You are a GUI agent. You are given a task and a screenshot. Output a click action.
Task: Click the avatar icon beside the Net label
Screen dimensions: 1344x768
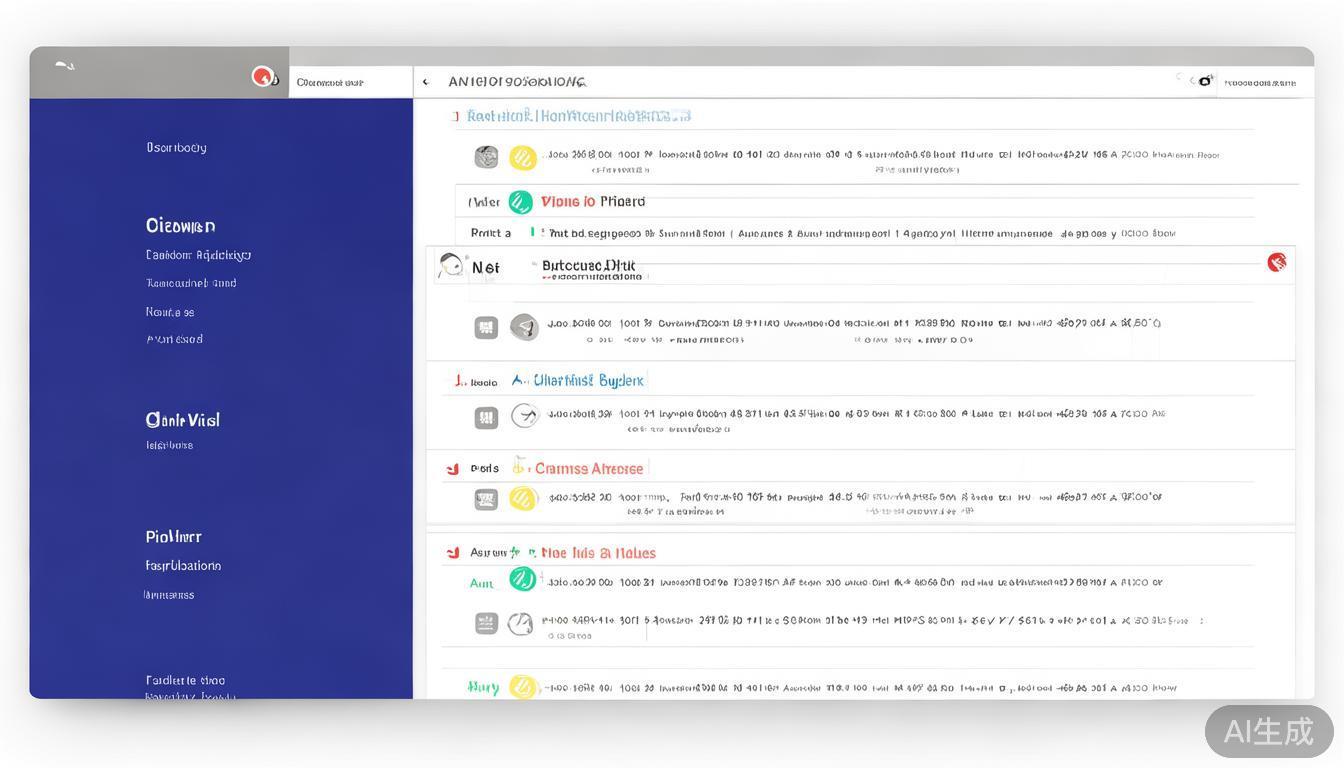[451, 266]
